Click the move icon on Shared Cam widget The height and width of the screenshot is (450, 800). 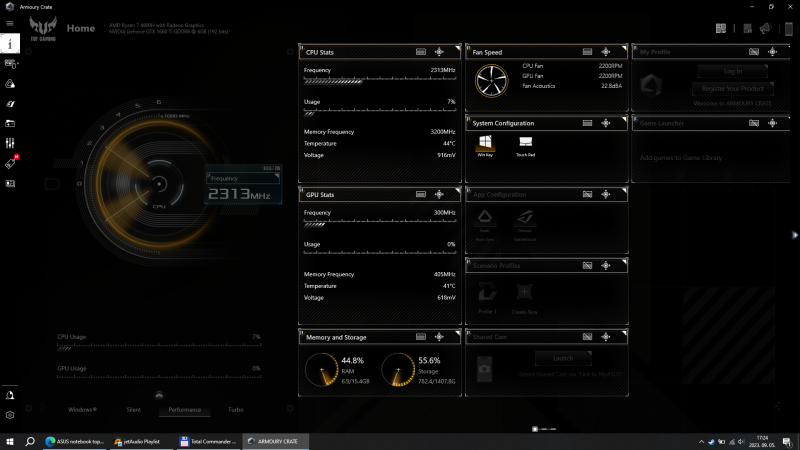[x=606, y=337]
